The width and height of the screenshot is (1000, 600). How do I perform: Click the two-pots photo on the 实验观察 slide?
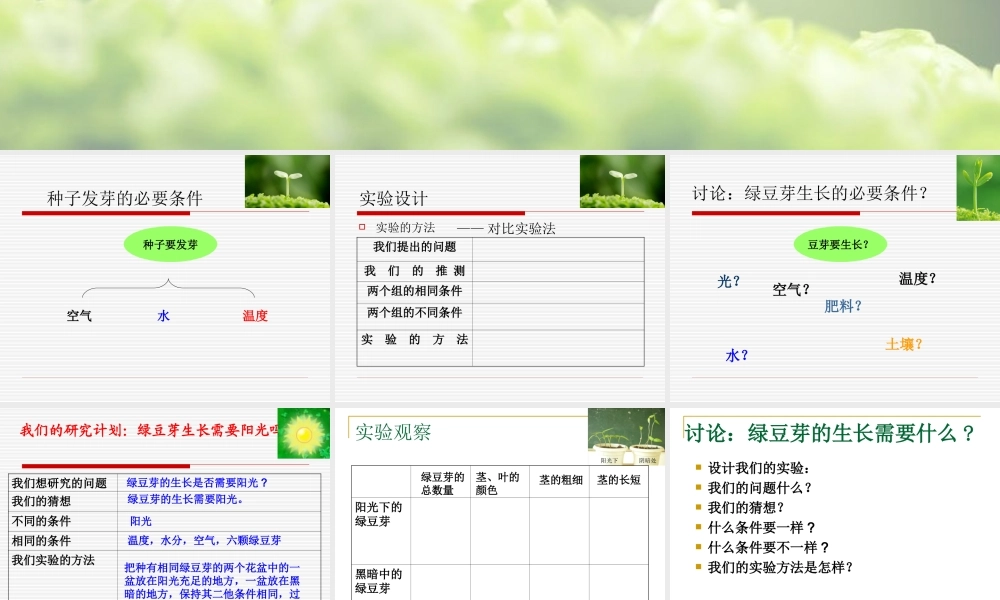[x=626, y=435]
